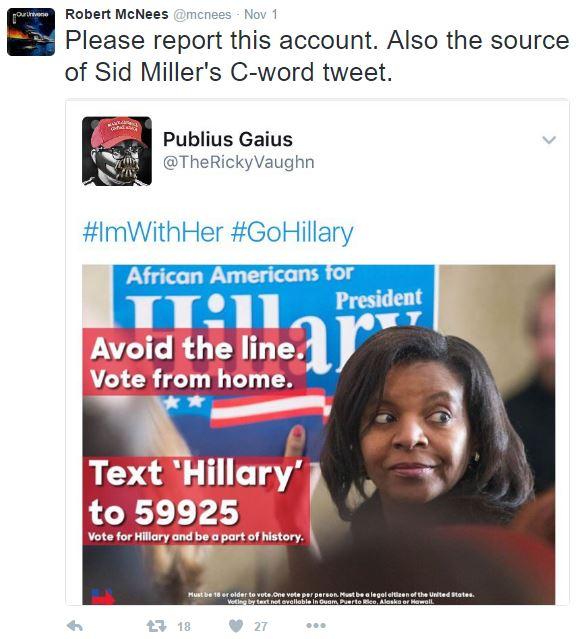Click the reply arrow icon

click(75, 626)
